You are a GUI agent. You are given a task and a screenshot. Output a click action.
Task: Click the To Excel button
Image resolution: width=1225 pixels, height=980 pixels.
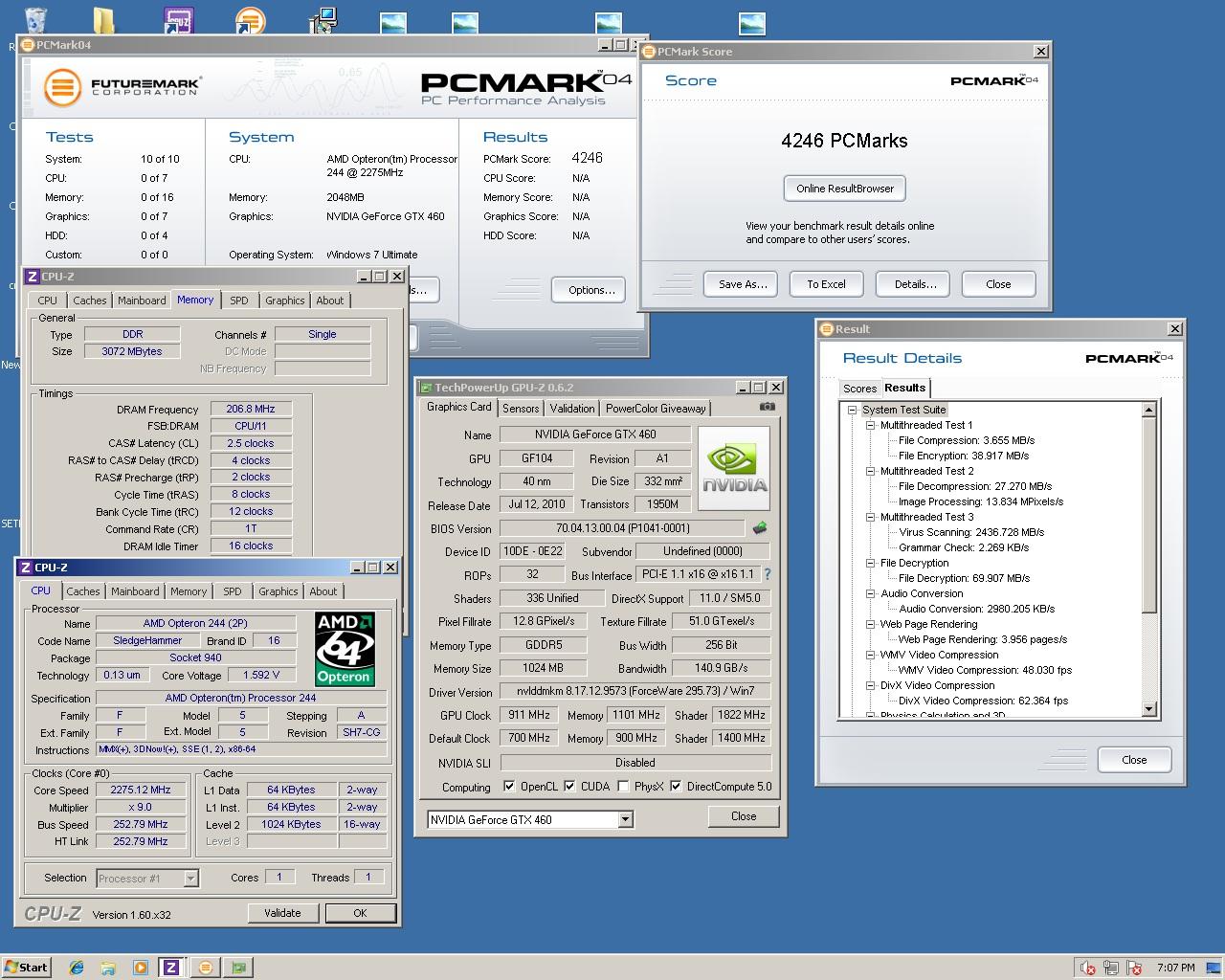pyautogui.click(x=826, y=284)
